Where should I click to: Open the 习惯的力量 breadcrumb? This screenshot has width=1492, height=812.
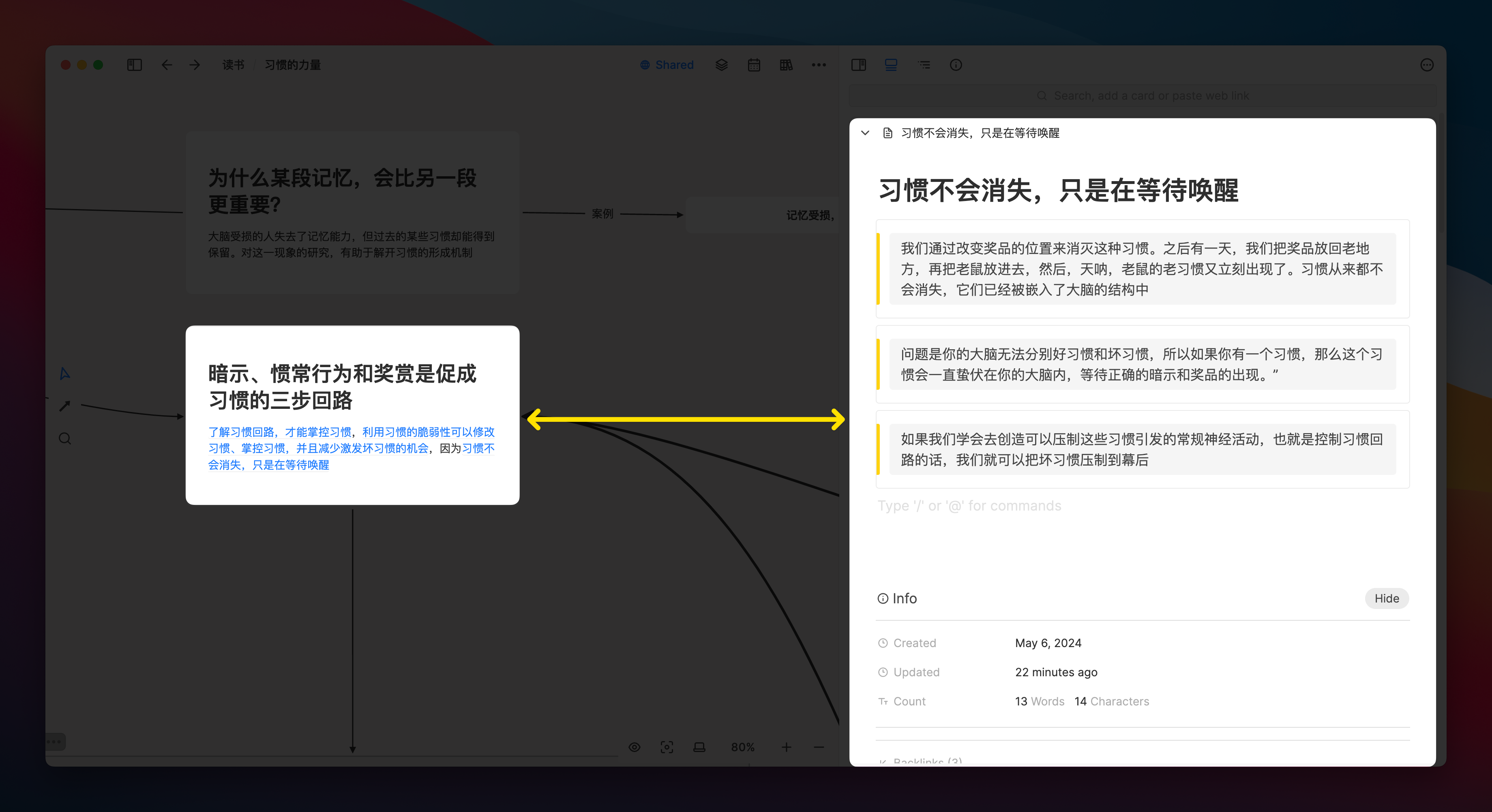(293, 65)
